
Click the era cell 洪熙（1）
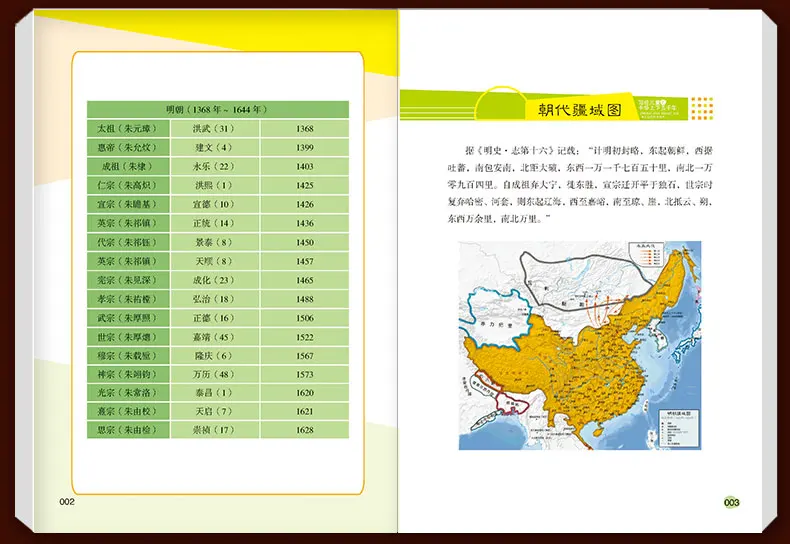pyautogui.click(x=215, y=185)
